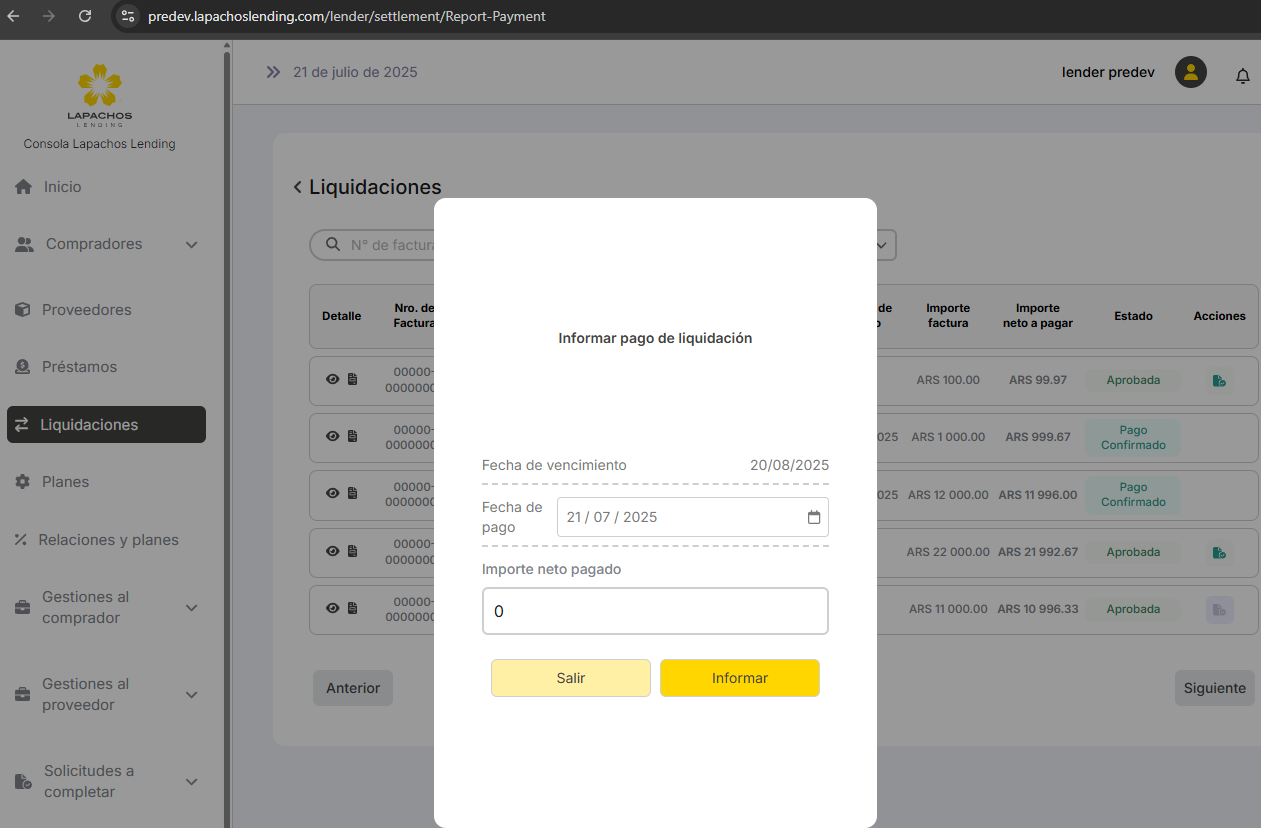The height and width of the screenshot is (828, 1261).
Task: Click the back chevron beside Liquidaciones title
Action: coord(297,187)
